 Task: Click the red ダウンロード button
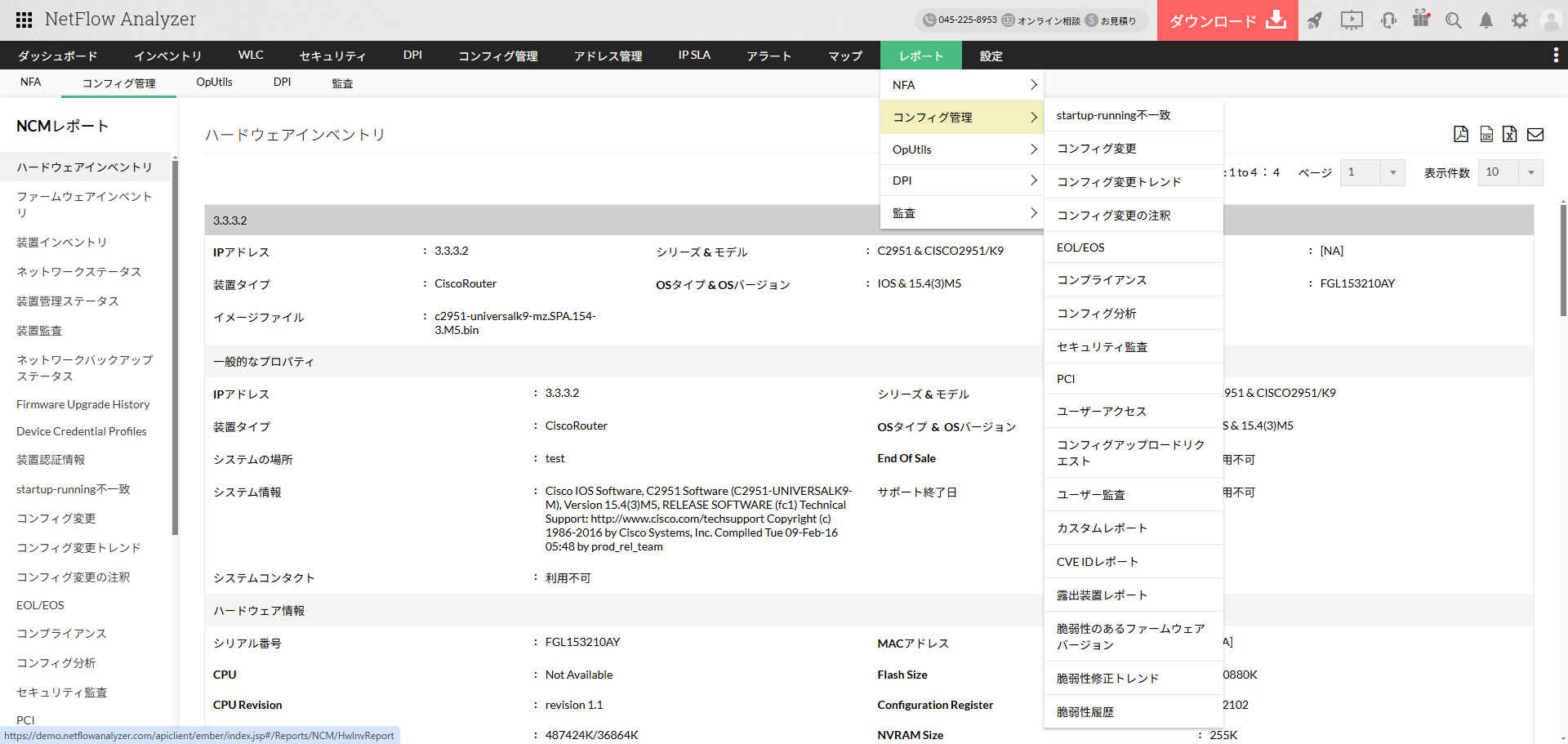click(1227, 20)
